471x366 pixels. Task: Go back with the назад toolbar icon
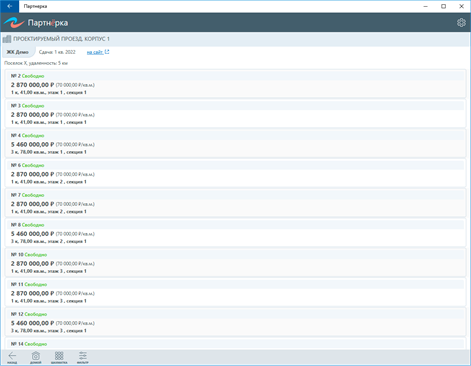(12, 357)
